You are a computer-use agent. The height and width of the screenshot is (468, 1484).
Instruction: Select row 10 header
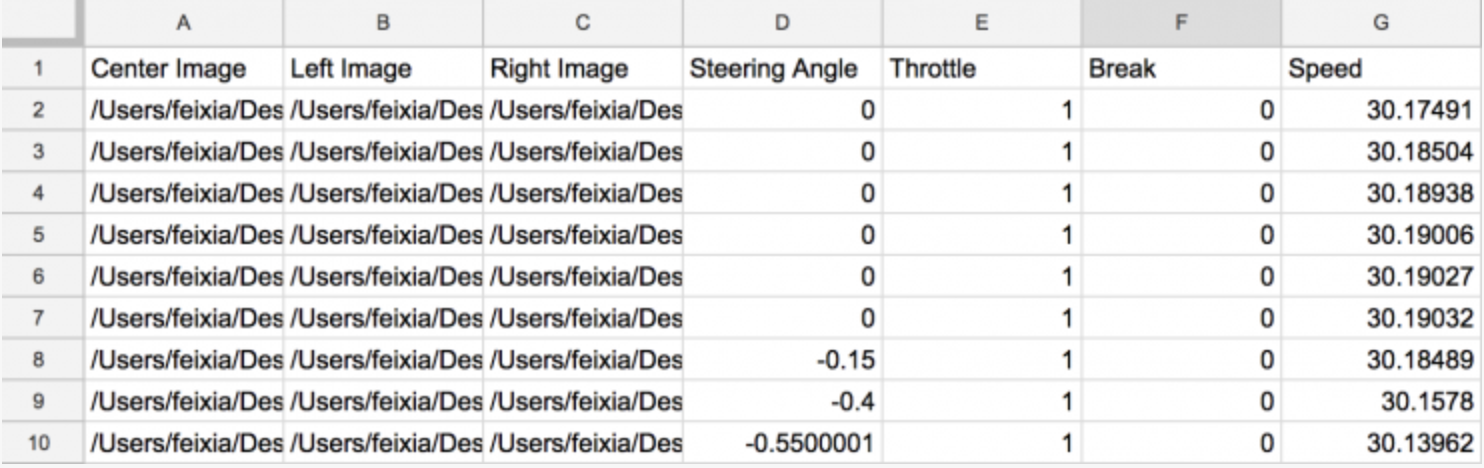[40, 441]
